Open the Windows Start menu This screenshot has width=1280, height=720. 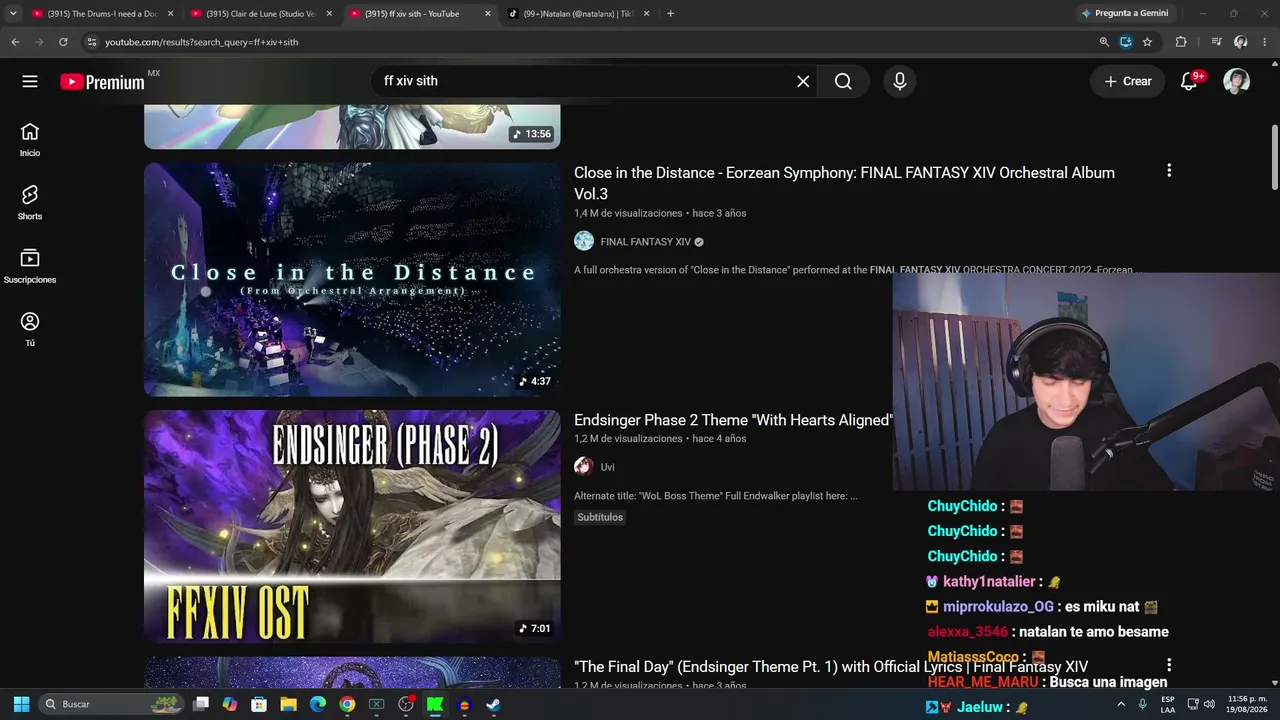[x=21, y=704]
